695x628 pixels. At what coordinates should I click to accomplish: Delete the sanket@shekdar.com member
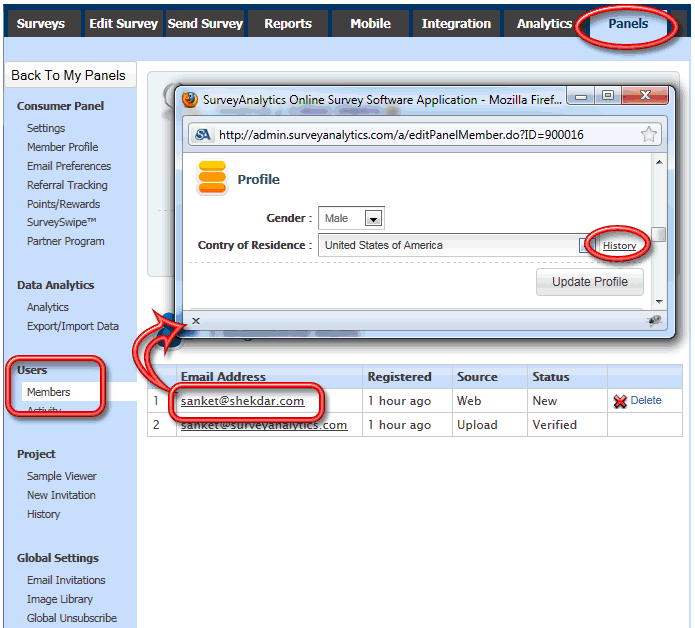click(646, 401)
